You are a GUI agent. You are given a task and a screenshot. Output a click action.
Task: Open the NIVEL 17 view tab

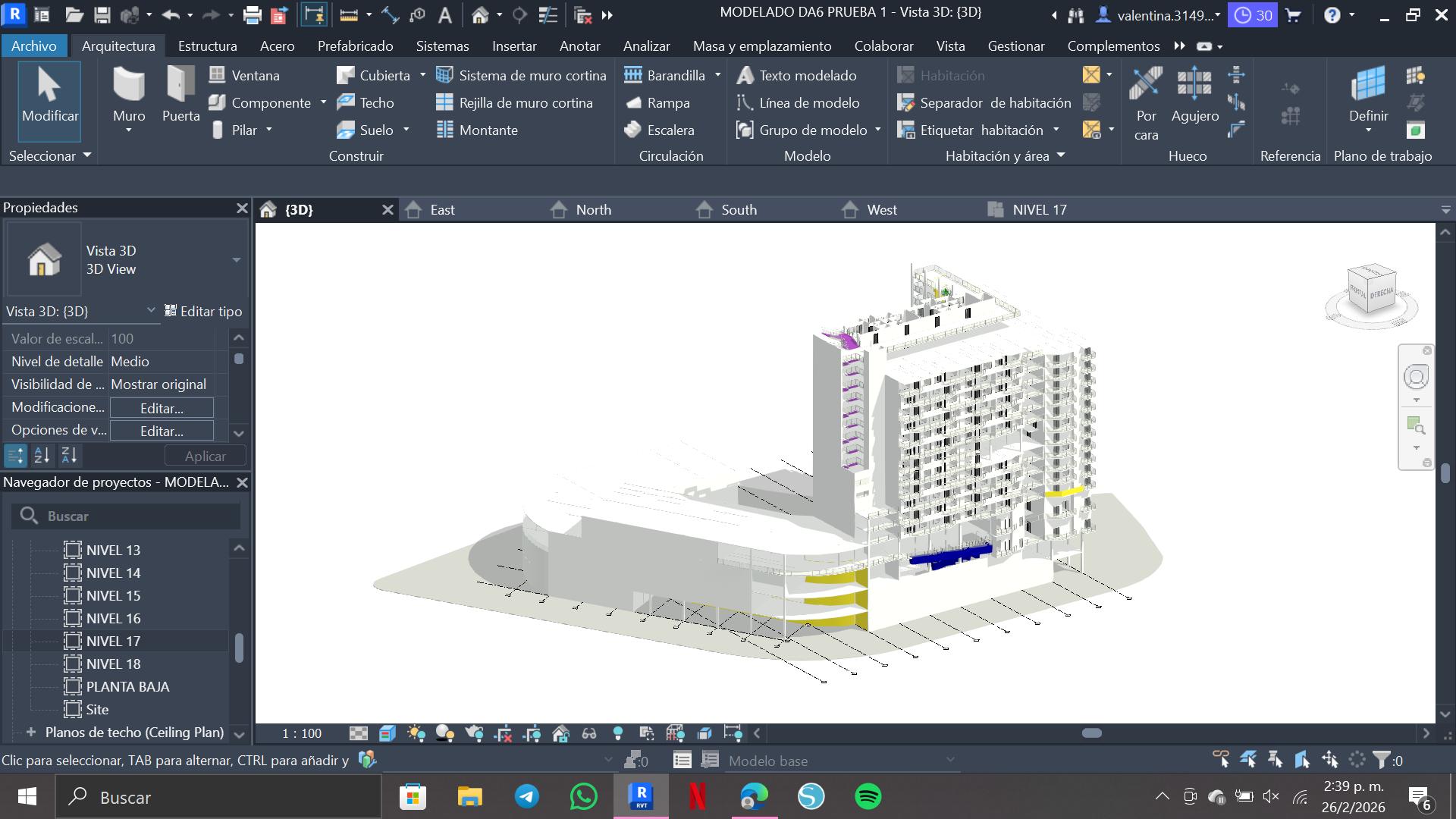[1038, 210]
